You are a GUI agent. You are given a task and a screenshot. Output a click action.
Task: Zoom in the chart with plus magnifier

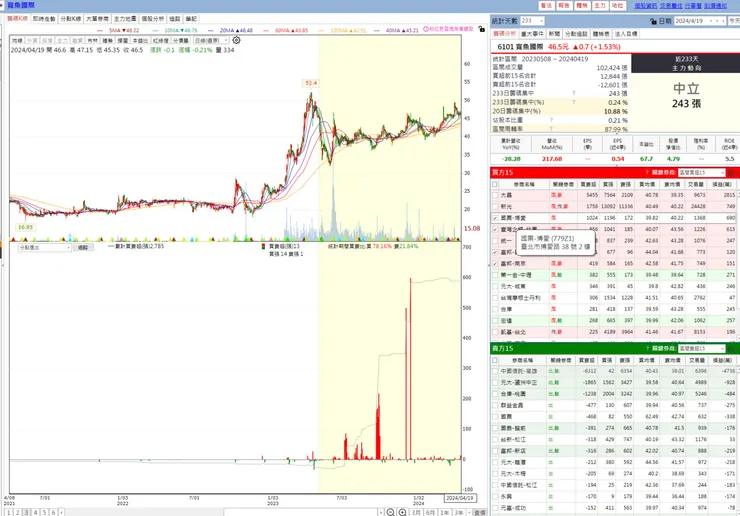click(402, 512)
